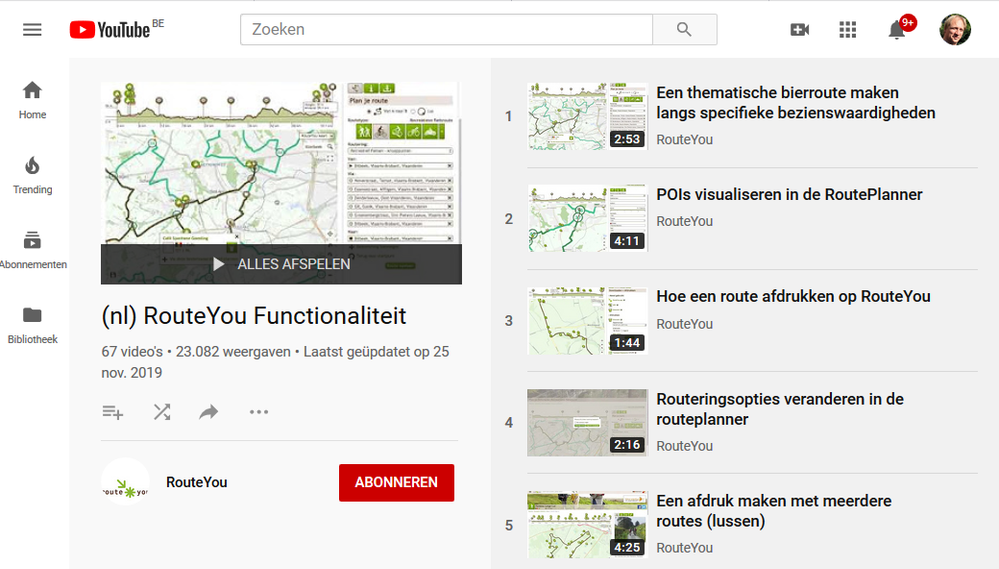Open 'Hoe een route afdrukken op RouteYou'
Viewport: 999px width, 569px height.
[793, 296]
